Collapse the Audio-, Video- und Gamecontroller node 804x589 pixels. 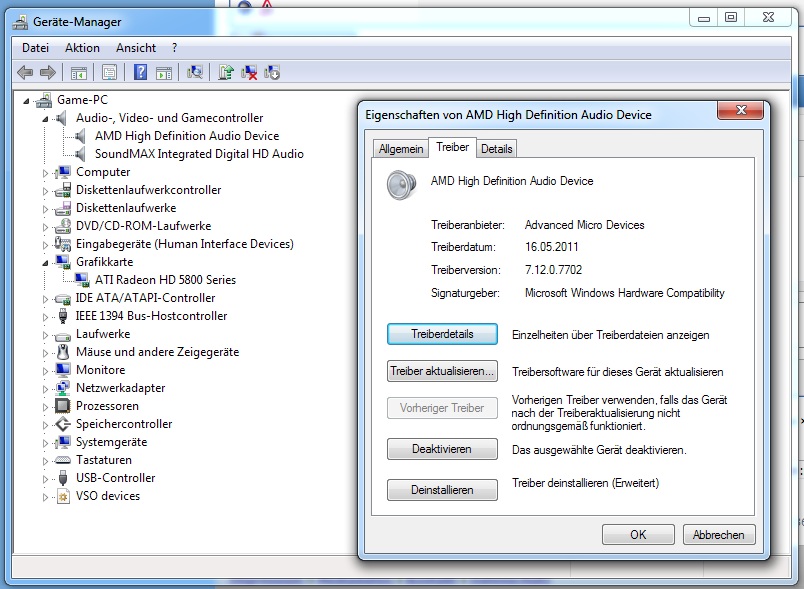[45, 119]
